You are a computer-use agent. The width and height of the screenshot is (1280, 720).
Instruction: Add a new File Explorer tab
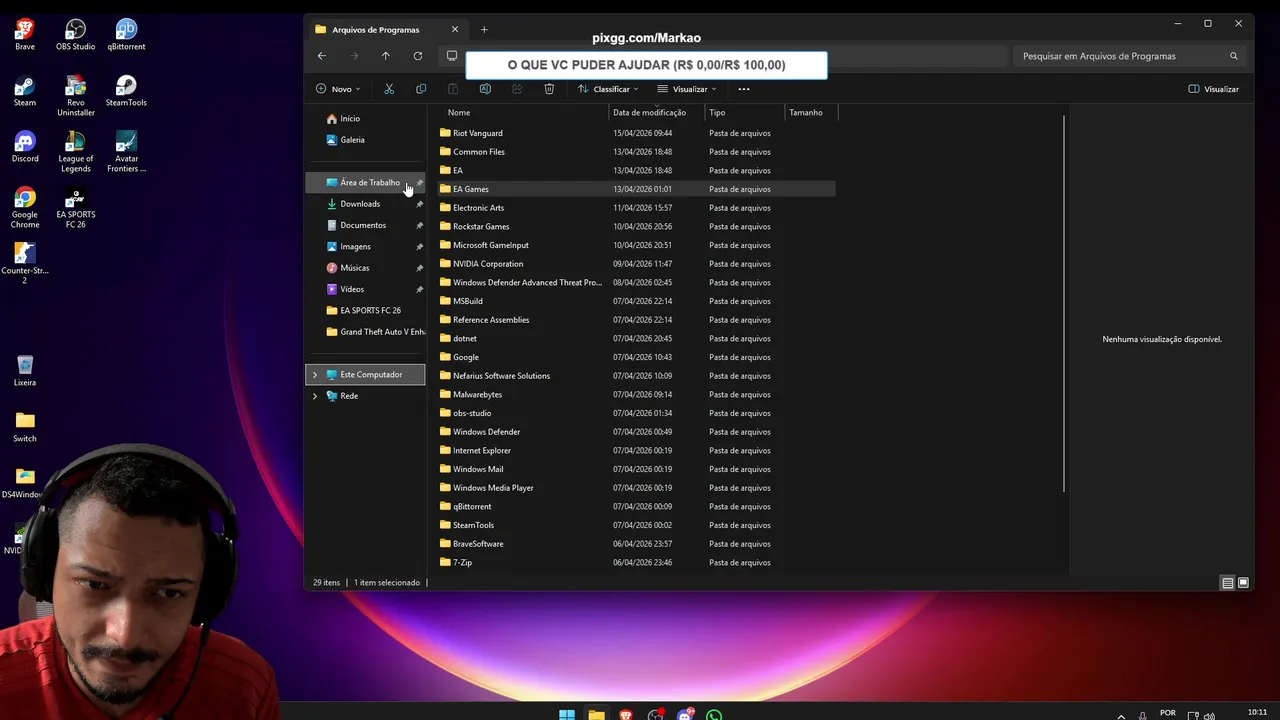tap(484, 29)
